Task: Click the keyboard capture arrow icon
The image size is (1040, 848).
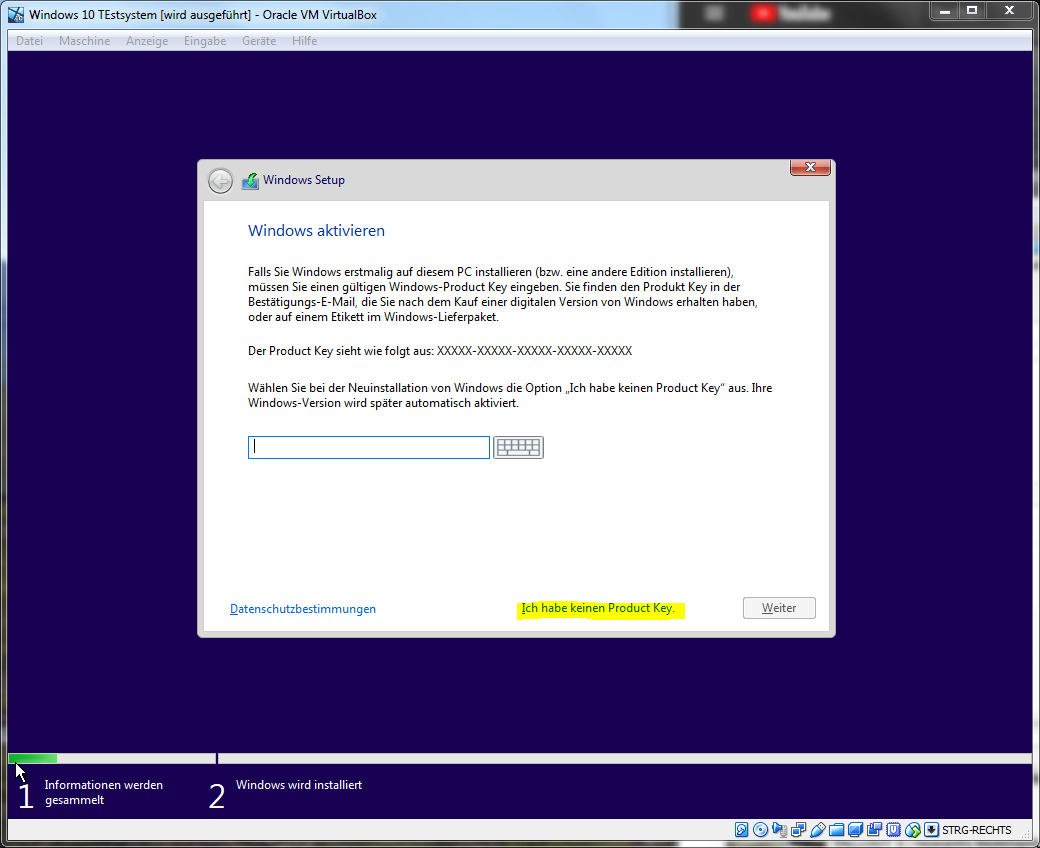Action: (931, 830)
